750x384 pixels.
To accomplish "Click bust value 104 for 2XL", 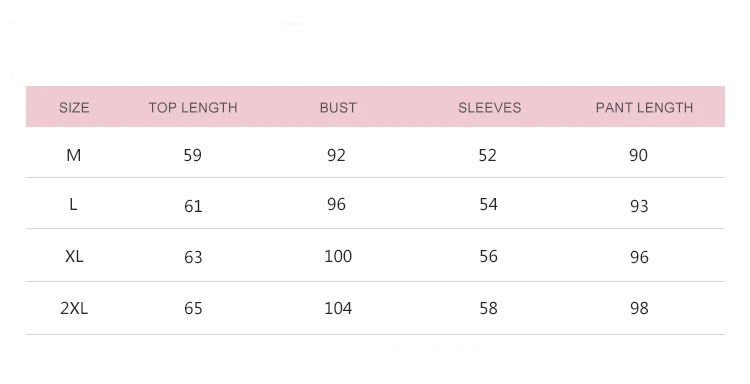I will pos(338,308).
